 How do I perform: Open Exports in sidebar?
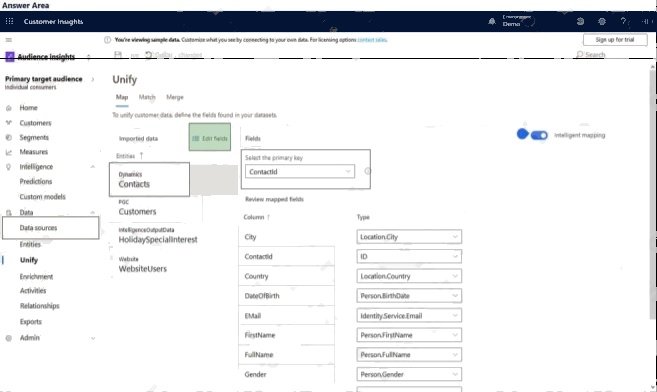[x=31, y=322]
